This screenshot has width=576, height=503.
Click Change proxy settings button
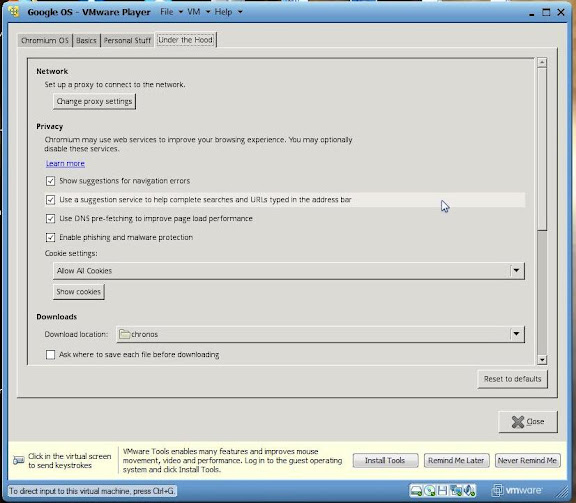coord(94,101)
